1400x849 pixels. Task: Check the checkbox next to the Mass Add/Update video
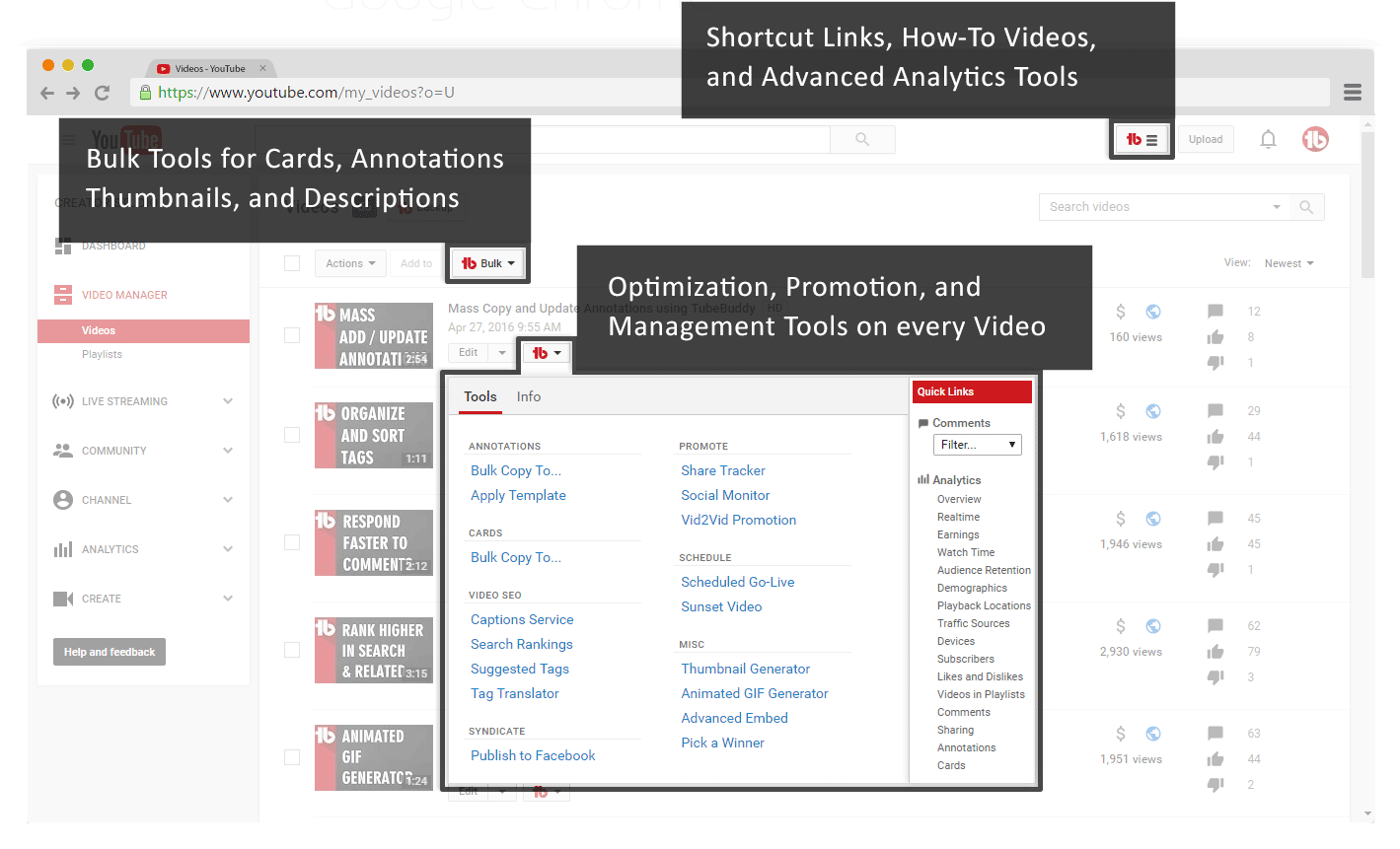pyautogui.click(x=291, y=335)
